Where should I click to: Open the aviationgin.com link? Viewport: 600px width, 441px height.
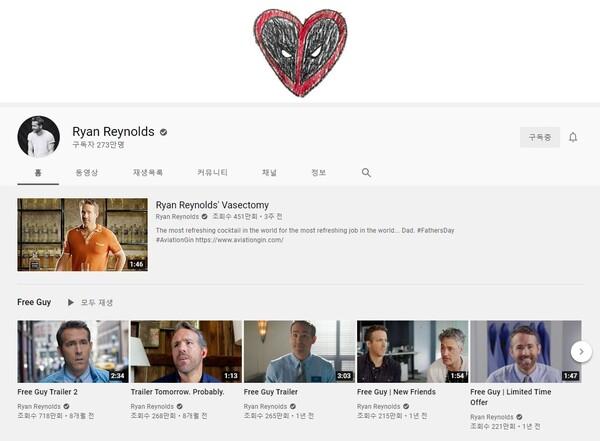pos(240,240)
